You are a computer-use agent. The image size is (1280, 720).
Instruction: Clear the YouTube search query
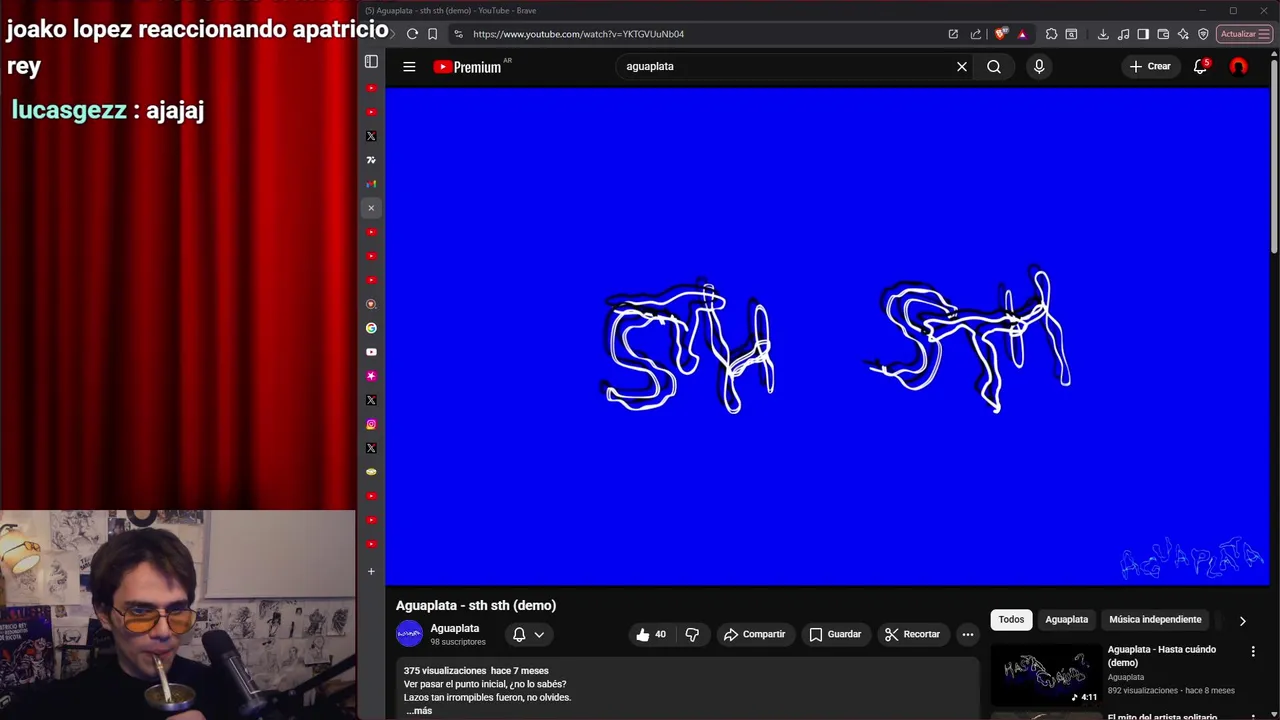point(962,66)
